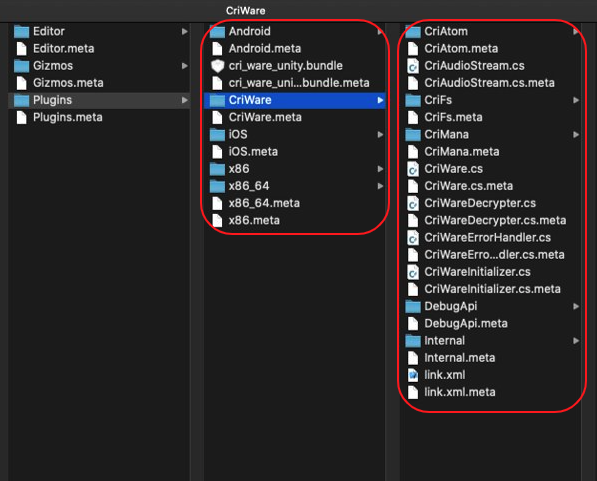Expand the Gizmos folder arrow
The height and width of the screenshot is (481, 597).
185,66
